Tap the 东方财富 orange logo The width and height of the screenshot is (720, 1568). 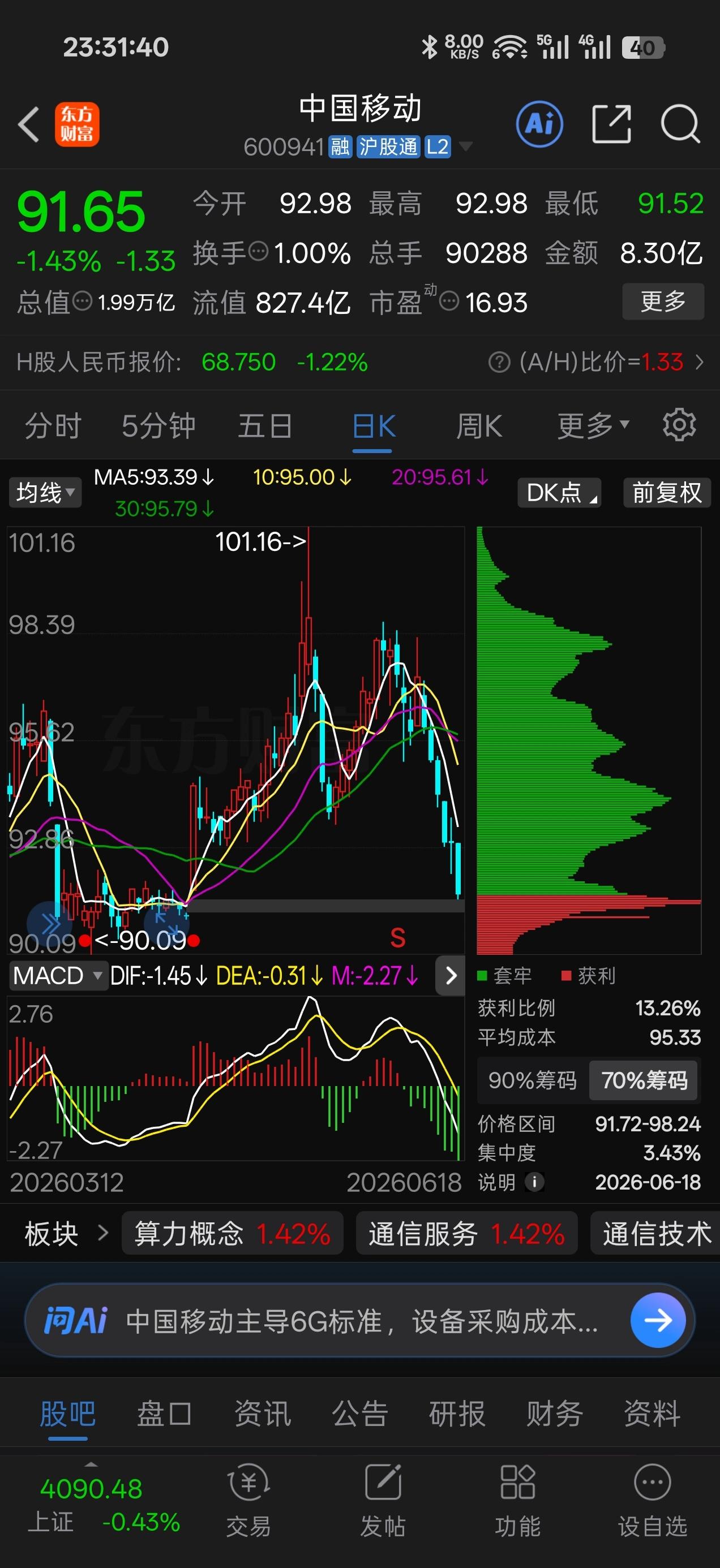click(77, 124)
